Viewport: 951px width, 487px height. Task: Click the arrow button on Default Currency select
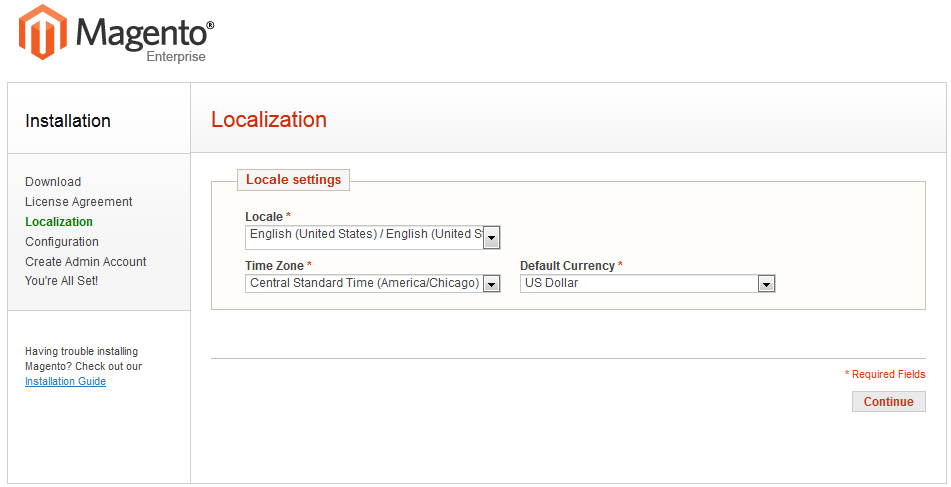(x=766, y=284)
